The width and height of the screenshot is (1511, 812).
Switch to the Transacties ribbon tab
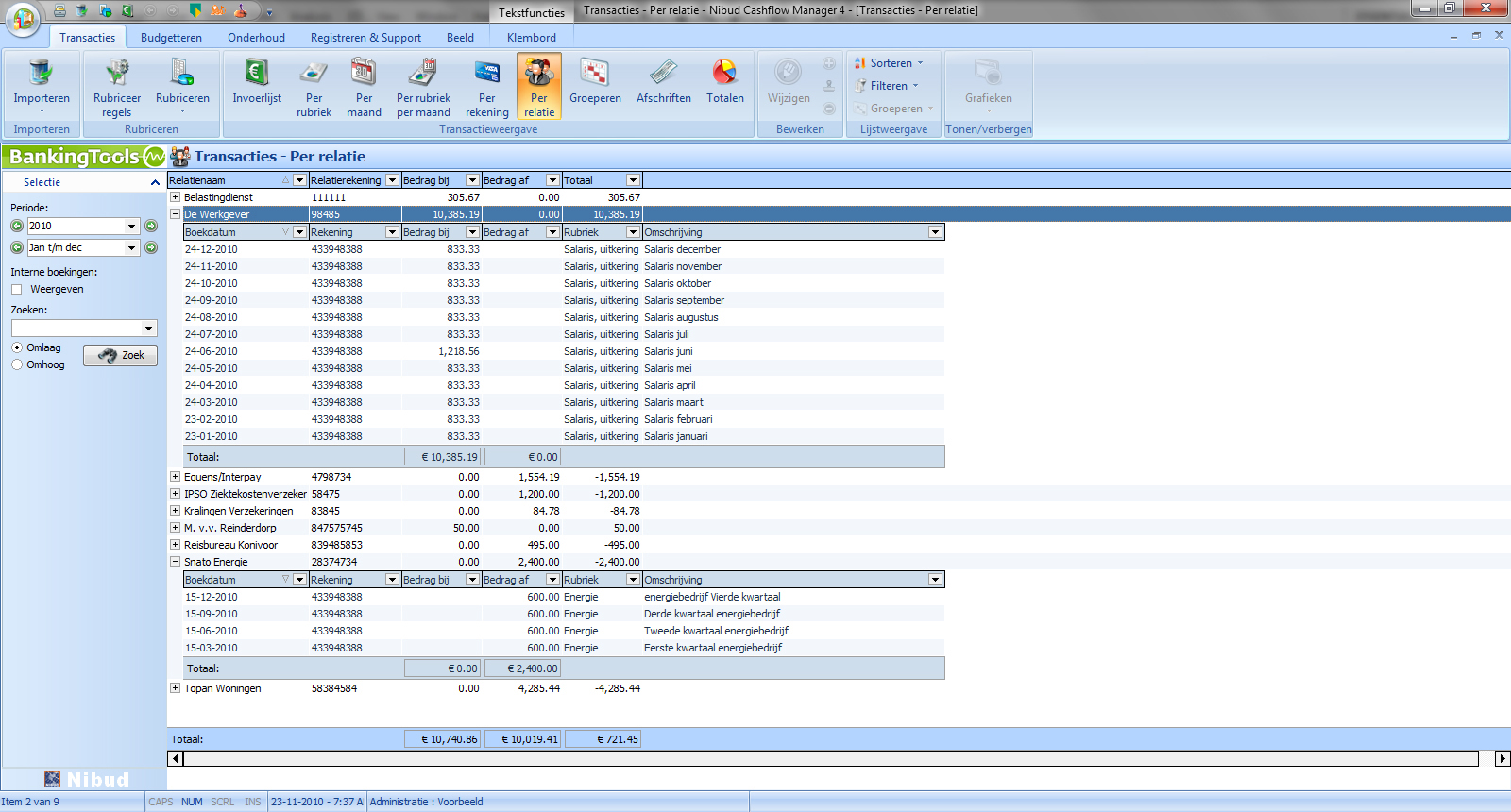87,38
